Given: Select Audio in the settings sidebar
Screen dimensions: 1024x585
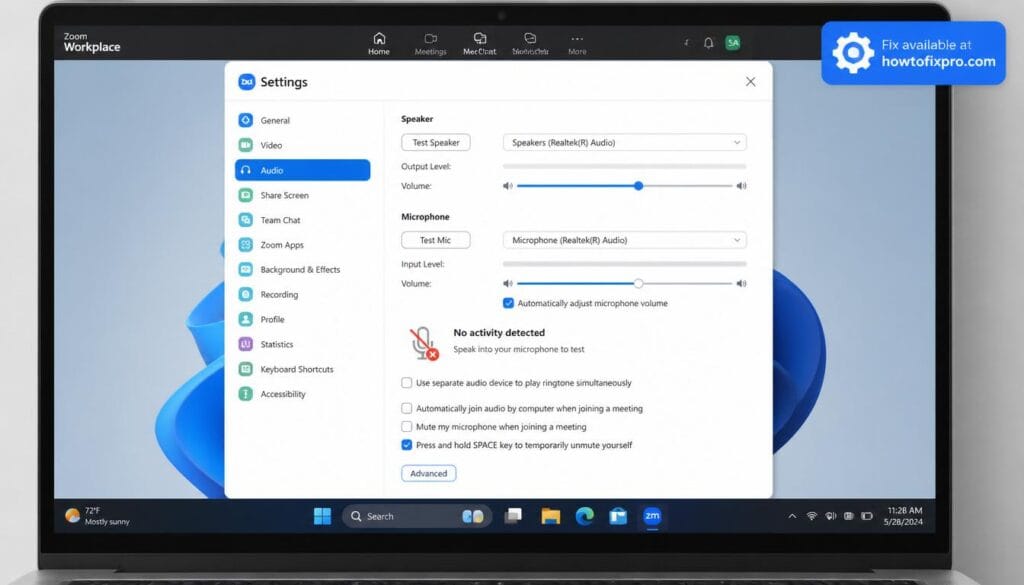Looking at the screenshot, I should (x=302, y=170).
